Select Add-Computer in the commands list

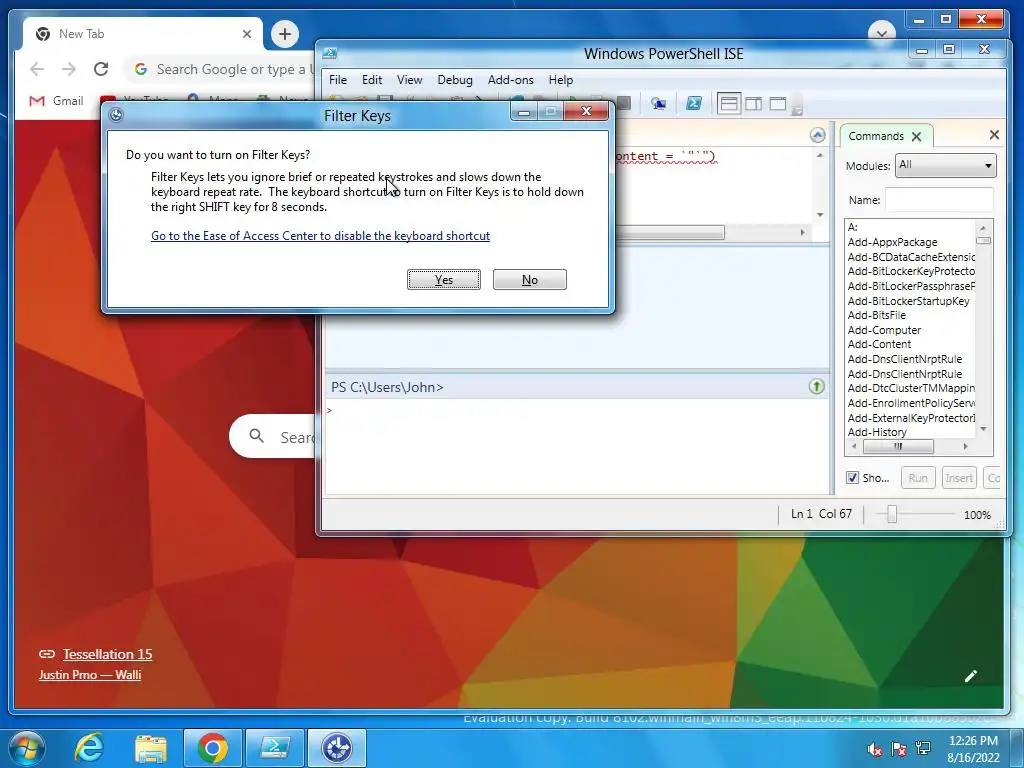click(884, 330)
